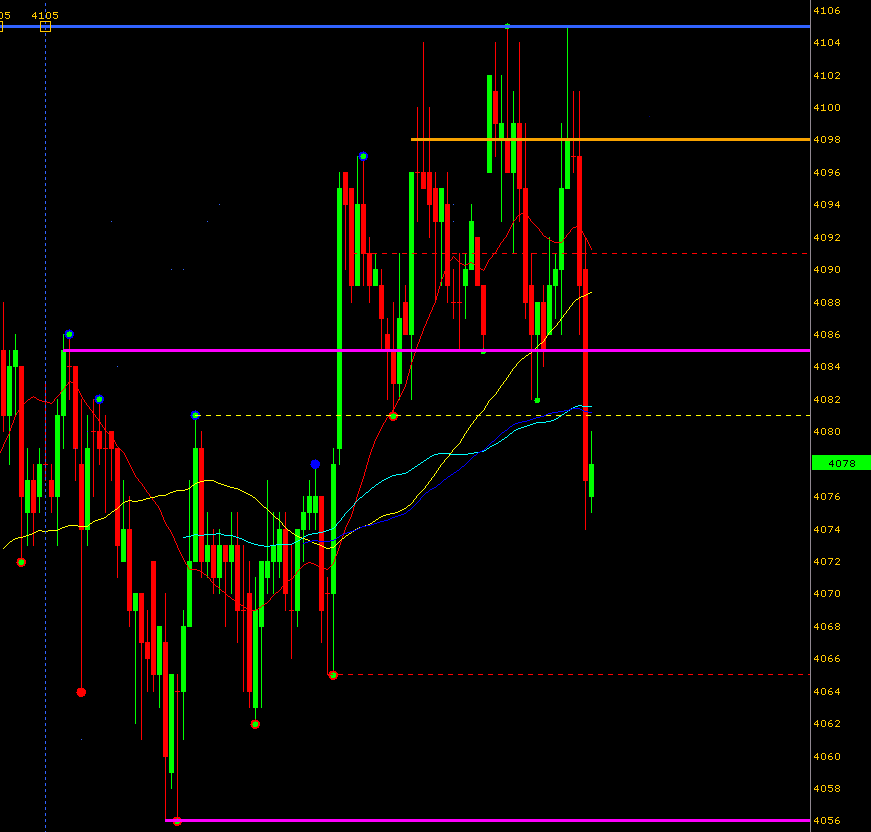Select the orange horizontal line at 4098

pyautogui.click(x=610, y=139)
